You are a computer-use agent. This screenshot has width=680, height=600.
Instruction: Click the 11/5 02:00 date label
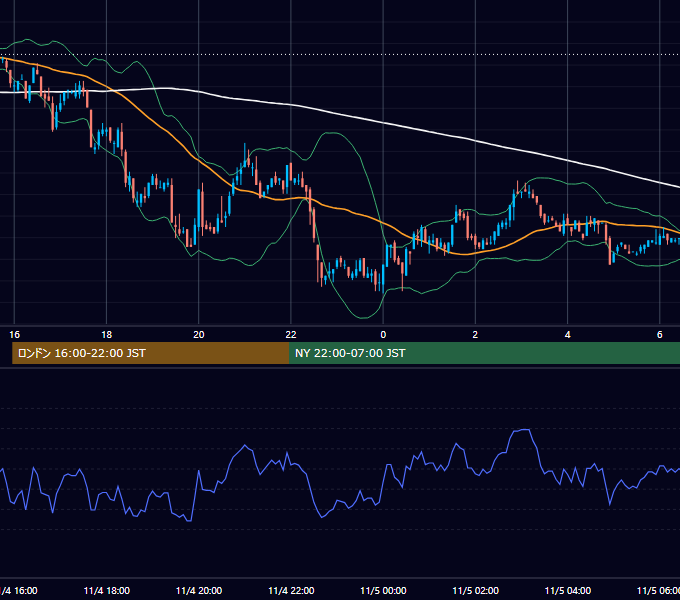coord(475,590)
